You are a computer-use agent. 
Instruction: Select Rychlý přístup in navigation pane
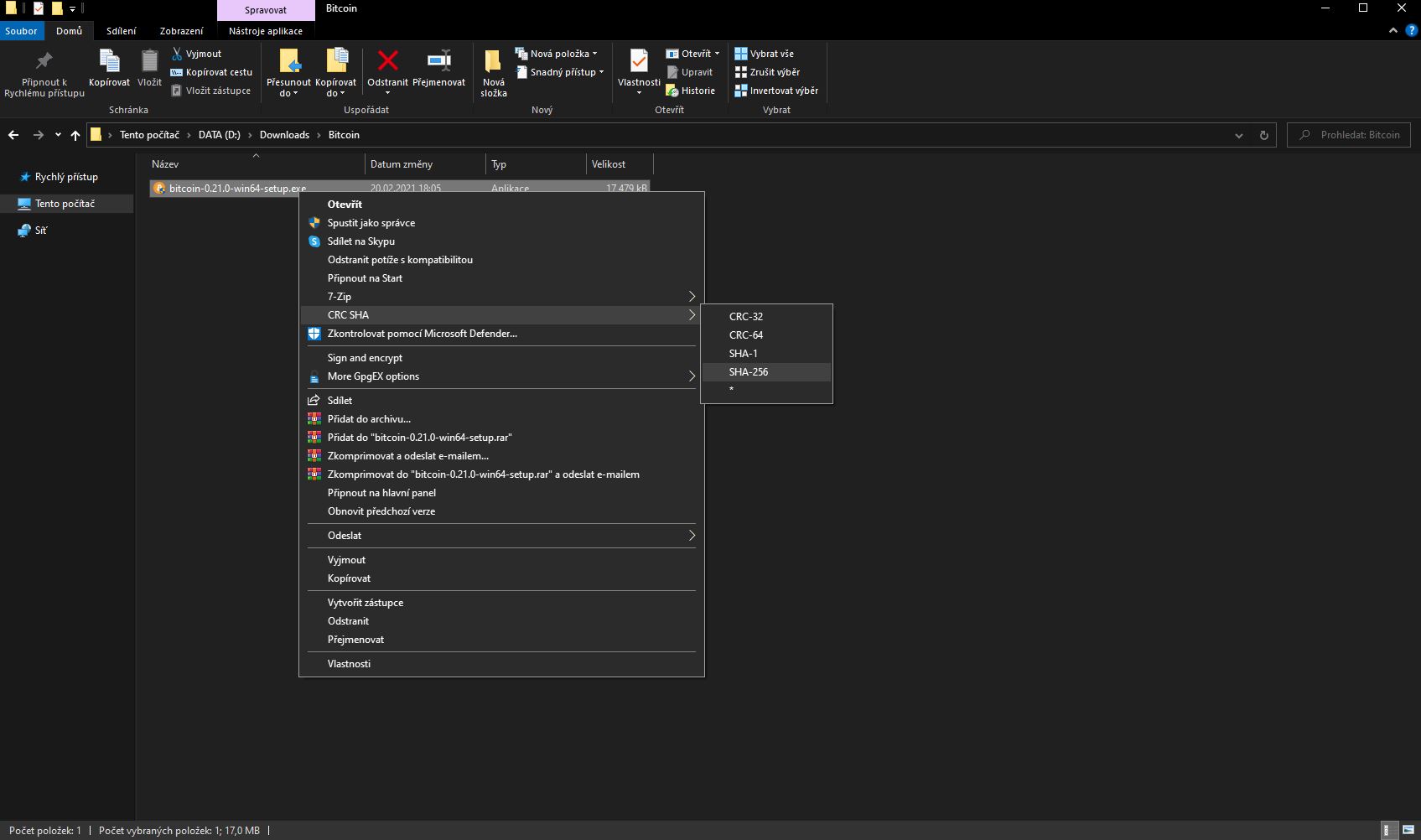pyautogui.click(x=66, y=177)
